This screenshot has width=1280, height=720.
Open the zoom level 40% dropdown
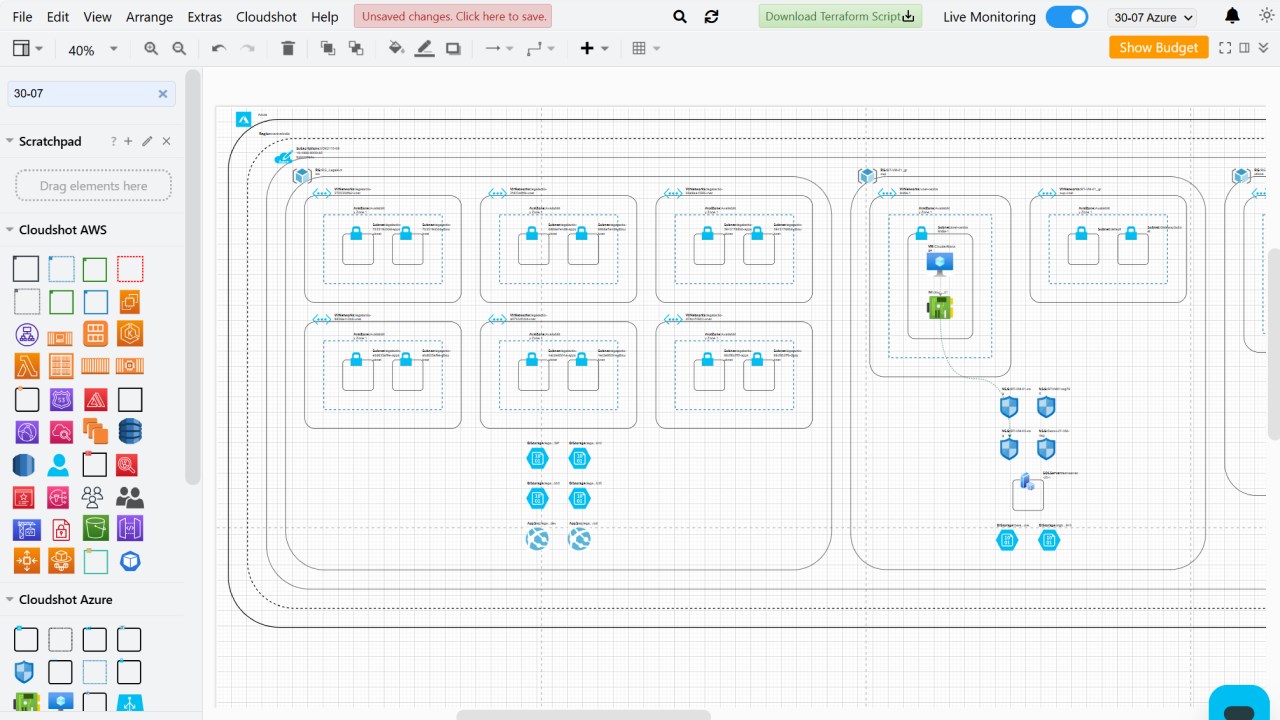click(93, 49)
